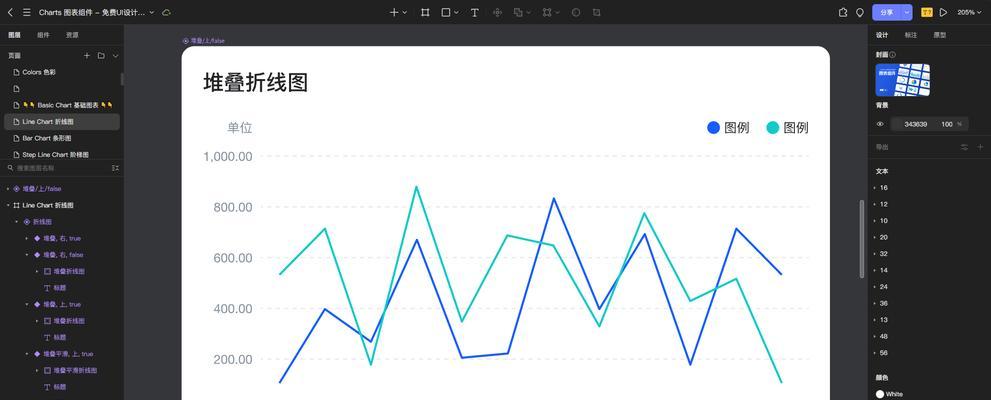Select the Text tool
Viewport: 991px width, 400px height.
click(475, 12)
